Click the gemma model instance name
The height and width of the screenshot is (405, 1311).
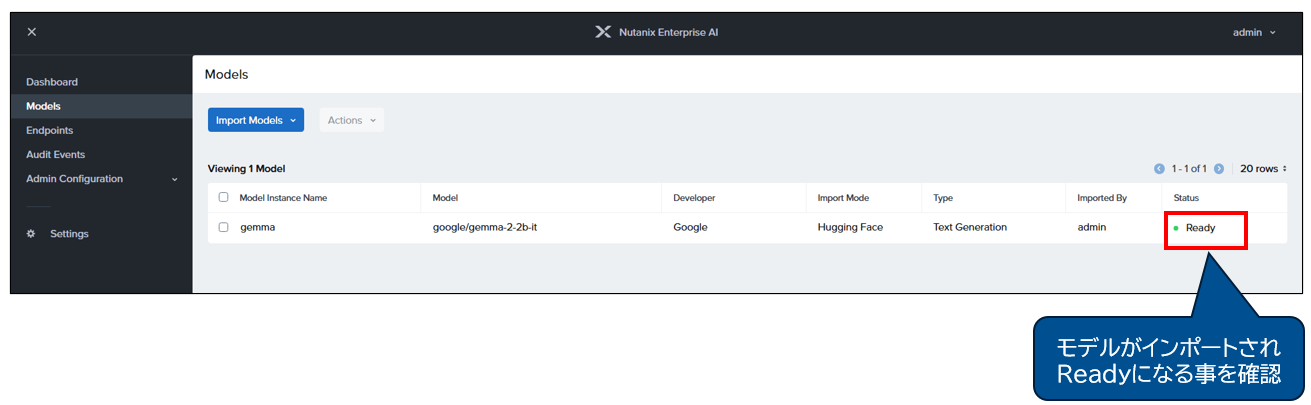coord(257,227)
